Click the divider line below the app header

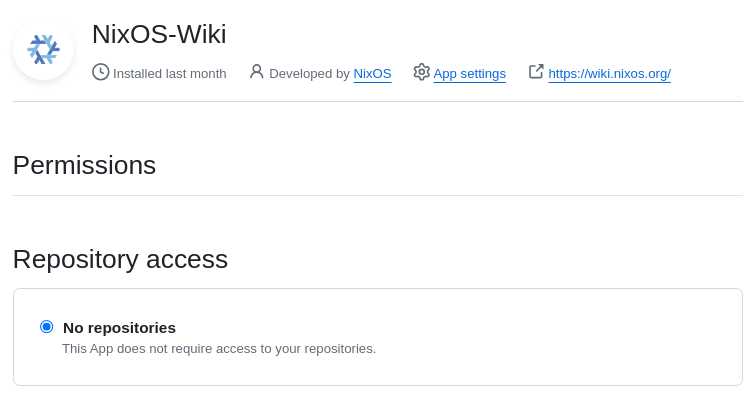click(x=378, y=101)
